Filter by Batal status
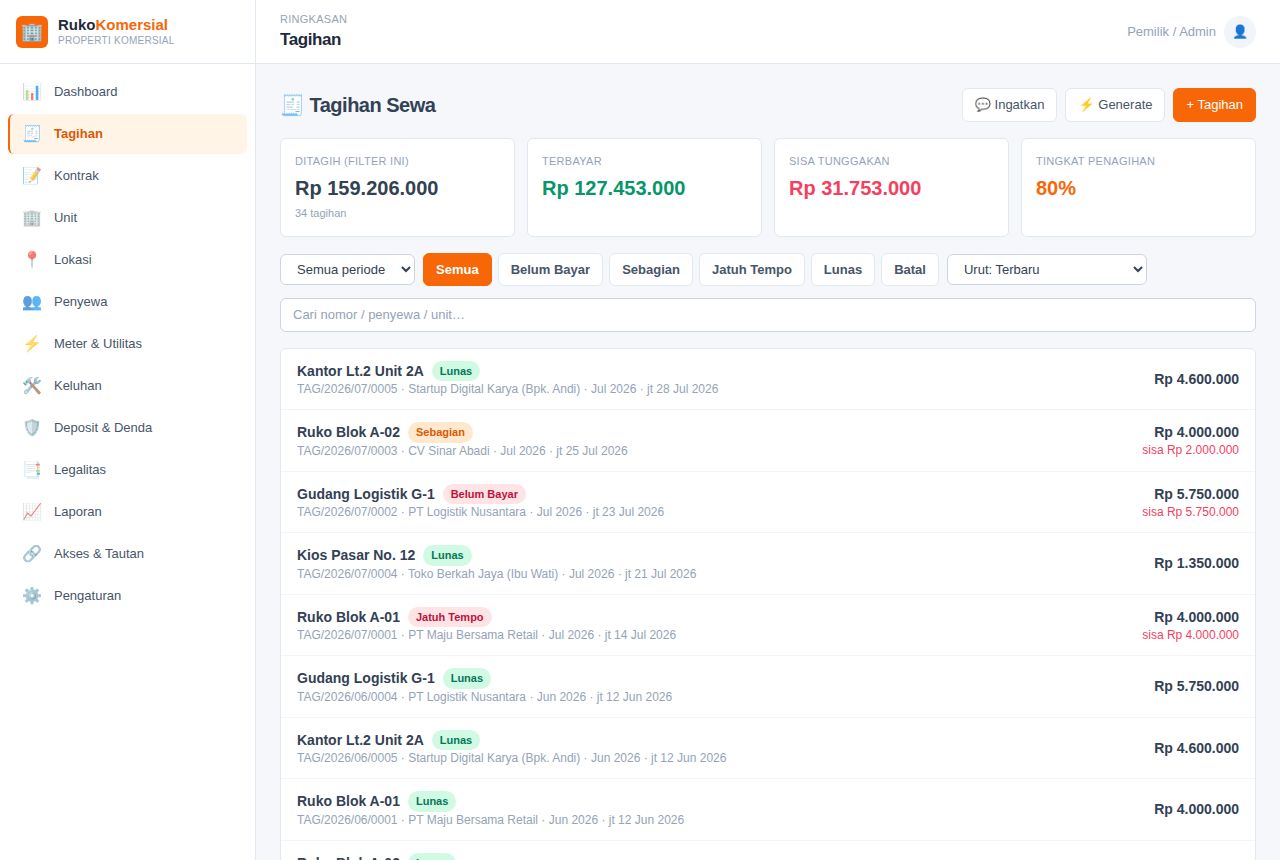The height and width of the screenshot is (860, 1280). point(910,270)
